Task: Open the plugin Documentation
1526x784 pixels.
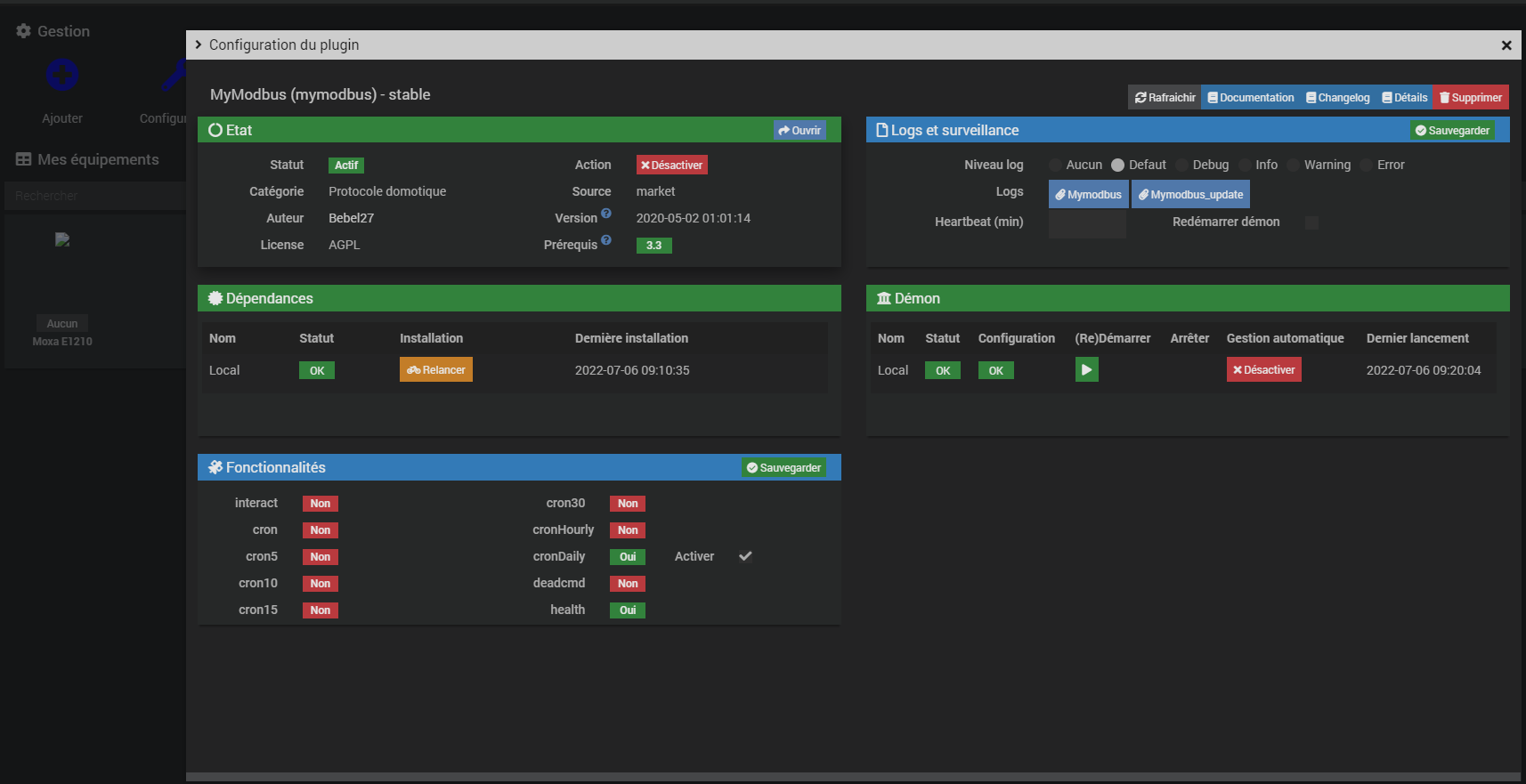Action: coord(1251,98)
